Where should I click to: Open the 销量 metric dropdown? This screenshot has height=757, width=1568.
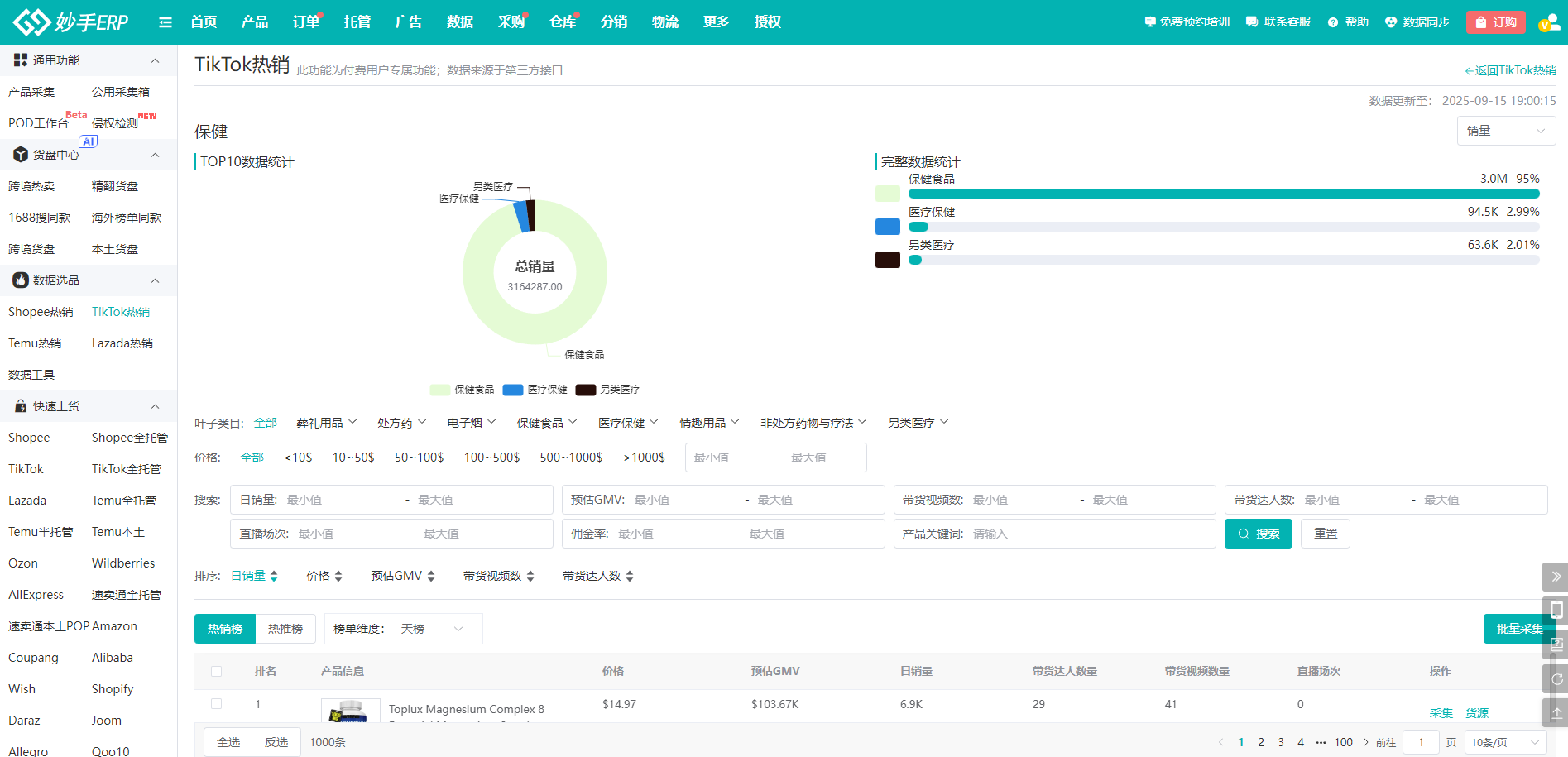click(1506, 131)
